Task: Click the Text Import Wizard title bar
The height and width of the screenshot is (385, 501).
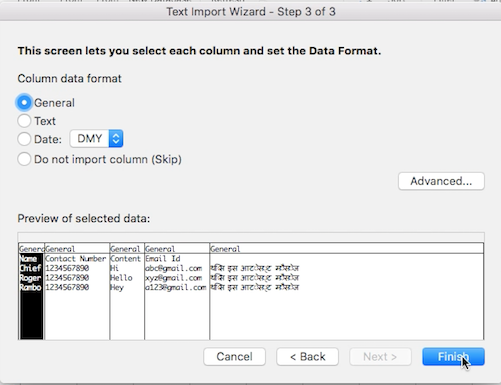Action: tap(251, 12)
